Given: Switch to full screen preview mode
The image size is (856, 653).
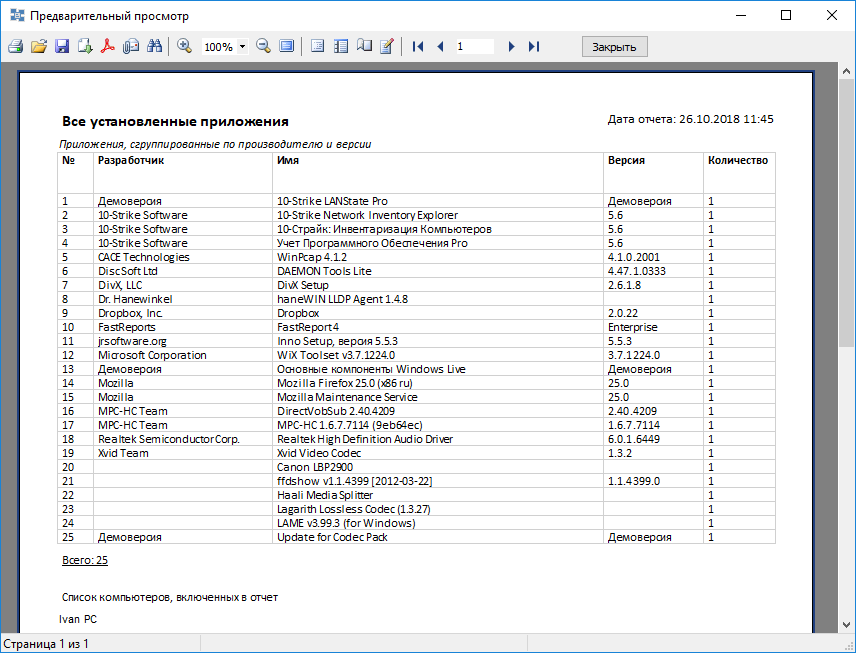Looking at the screenshot, I should tap(287, 46).
